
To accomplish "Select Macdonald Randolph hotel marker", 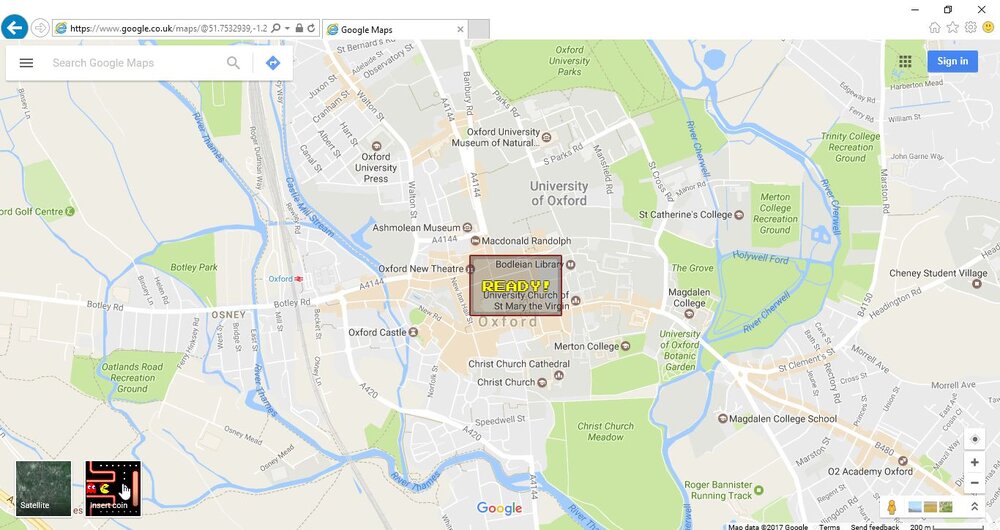I will point(475,241).
